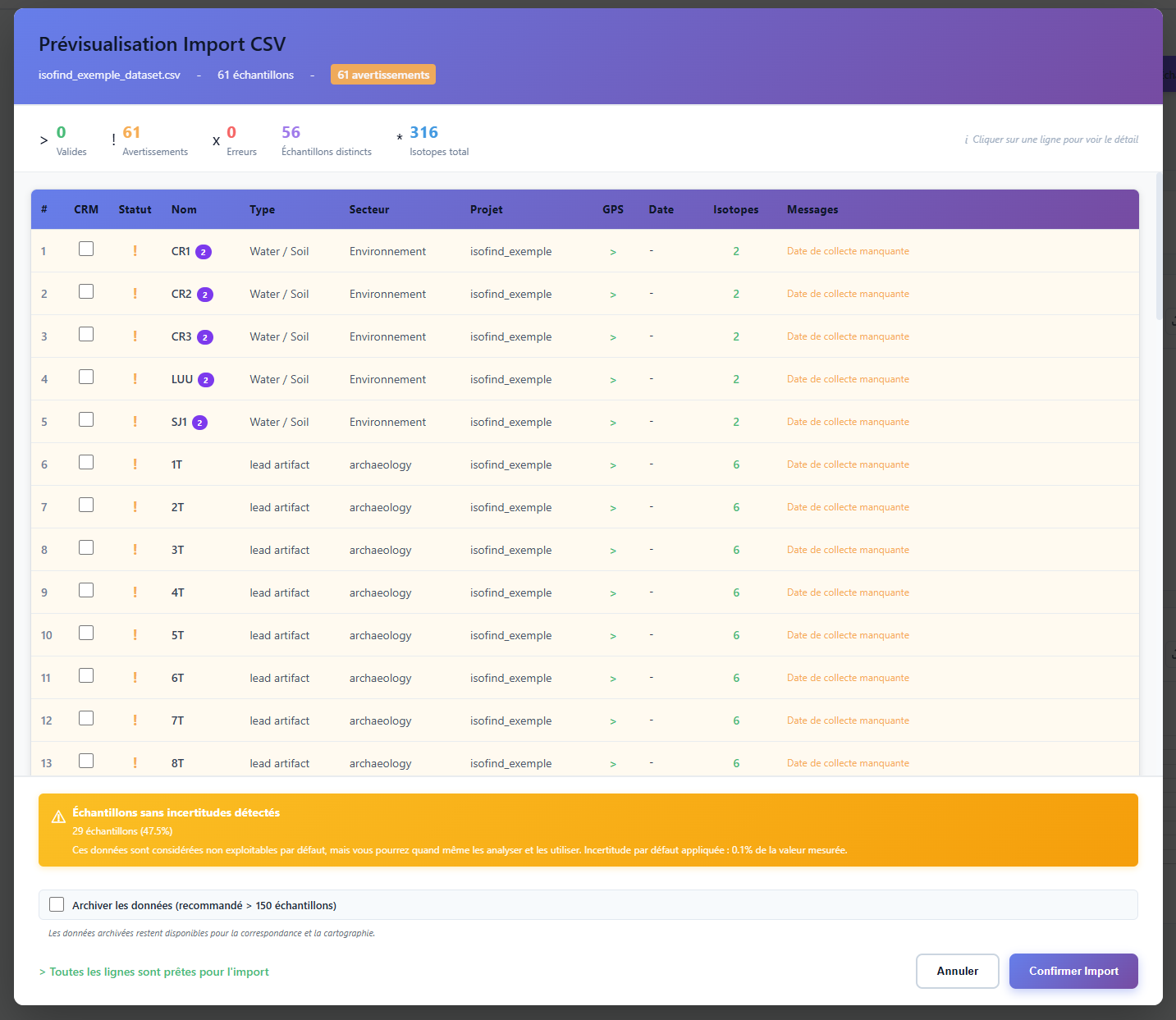
Task: Click the '61 avertissements' badge in the header
Action: tap(382, 74)
